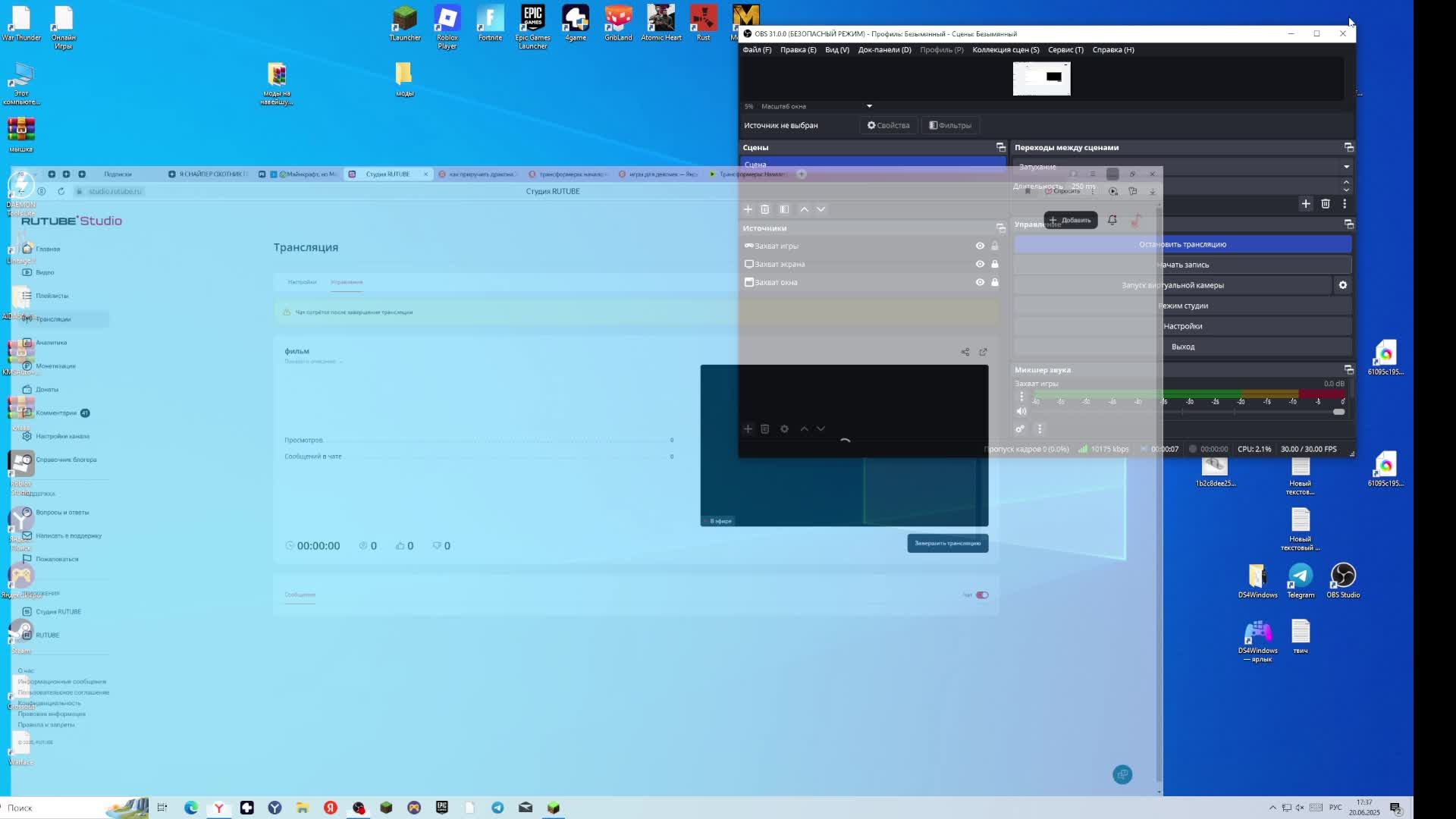Remove transition with trash icon
The height and width of the screenshot is (819, 1456).
pyautogui.click(x=1326, y=203)
